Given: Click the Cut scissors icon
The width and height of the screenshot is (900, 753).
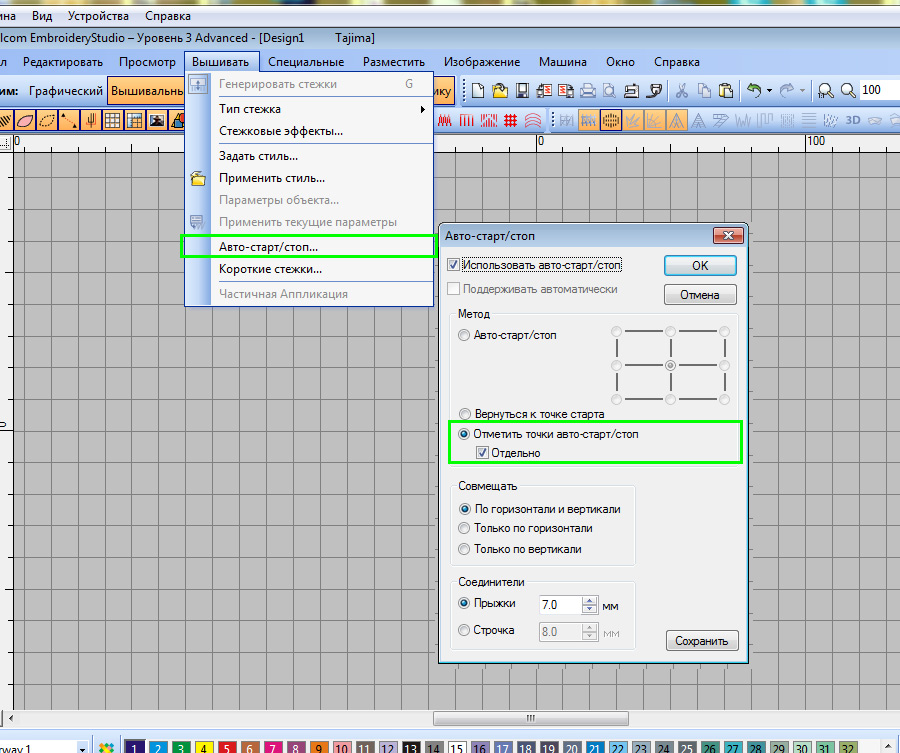Looking at the screenshot, I should click(681, 91).
